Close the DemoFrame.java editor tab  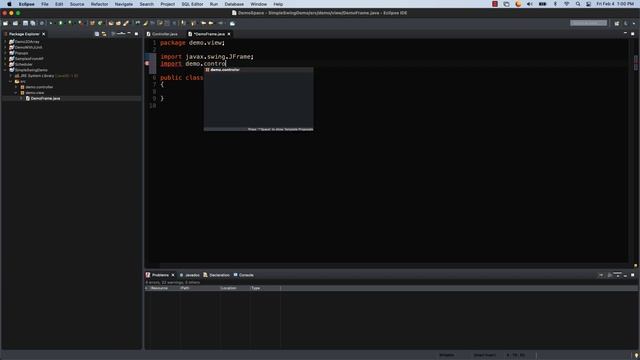tap(229, 34)
